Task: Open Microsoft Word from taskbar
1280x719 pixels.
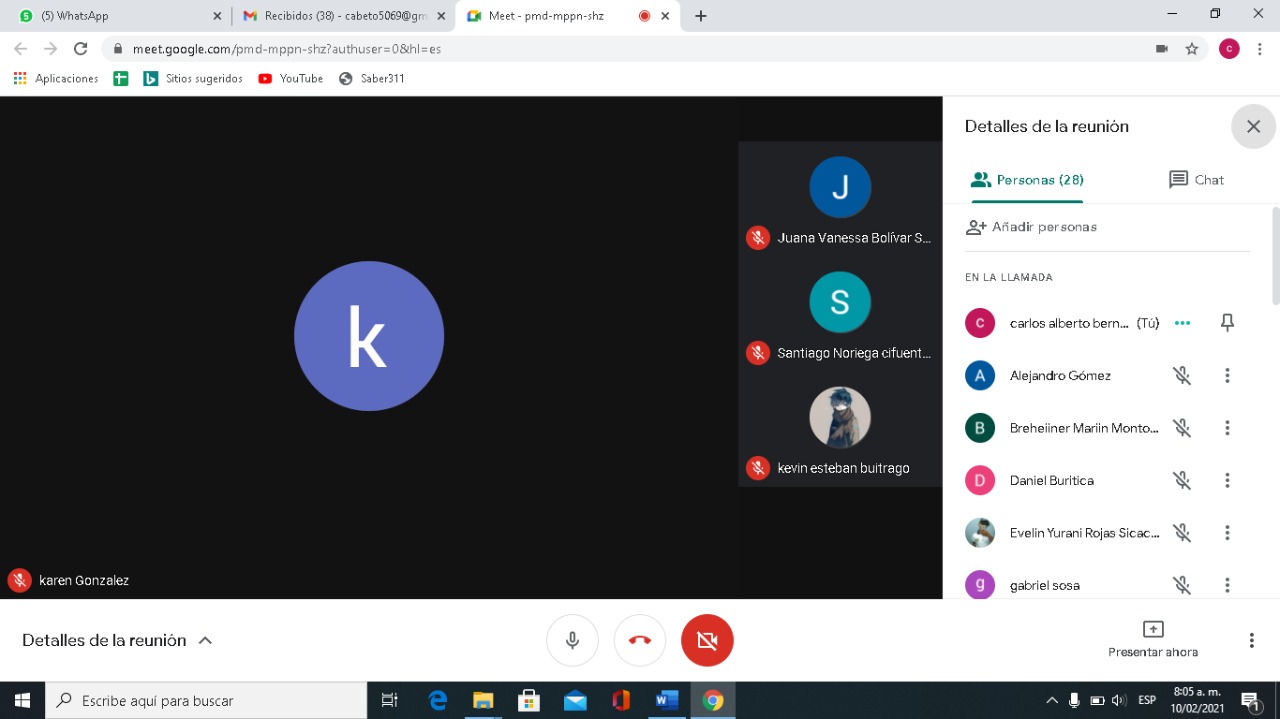Action: [666, 700]
